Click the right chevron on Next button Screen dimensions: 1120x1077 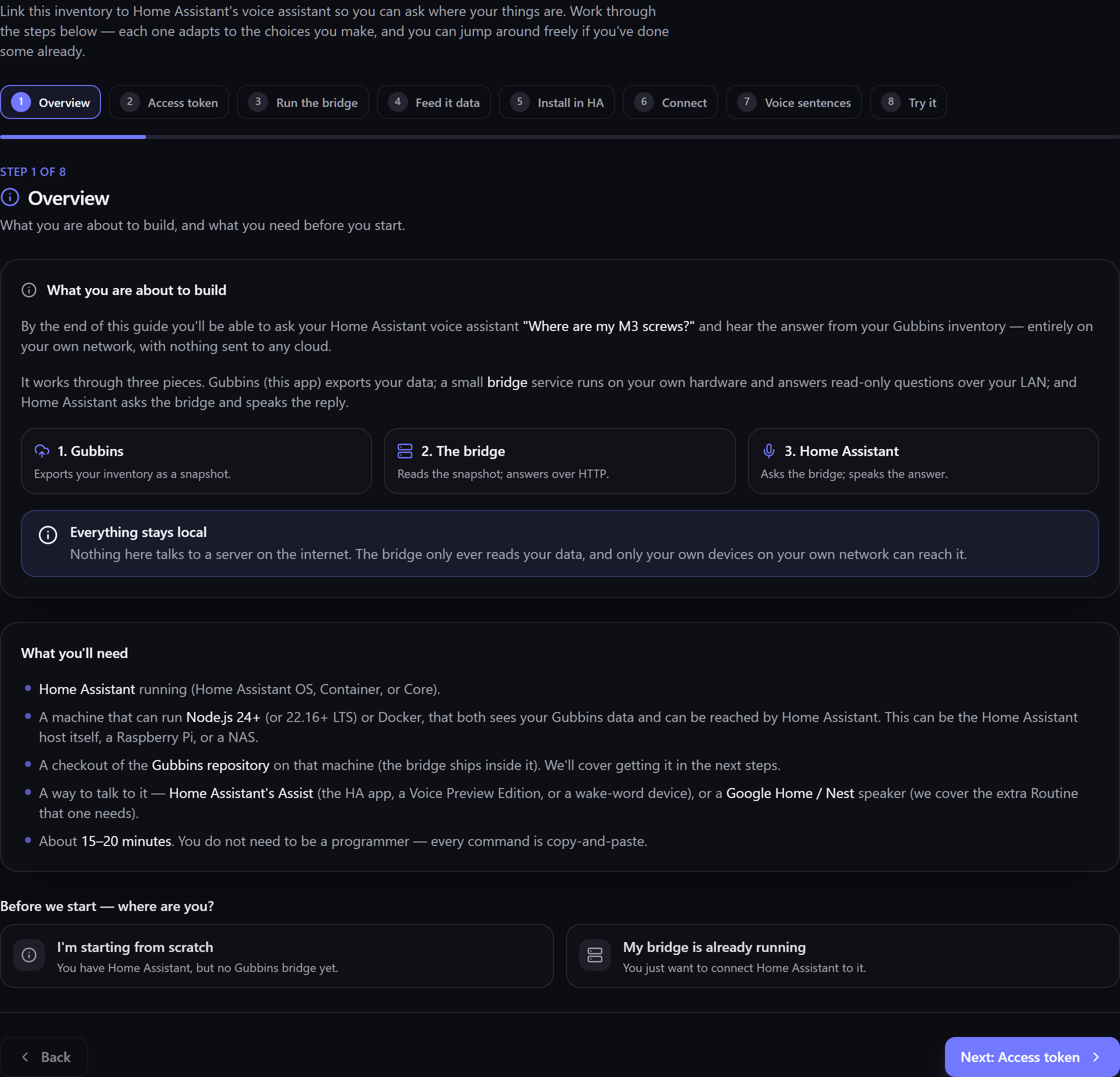point(1096,1057)
